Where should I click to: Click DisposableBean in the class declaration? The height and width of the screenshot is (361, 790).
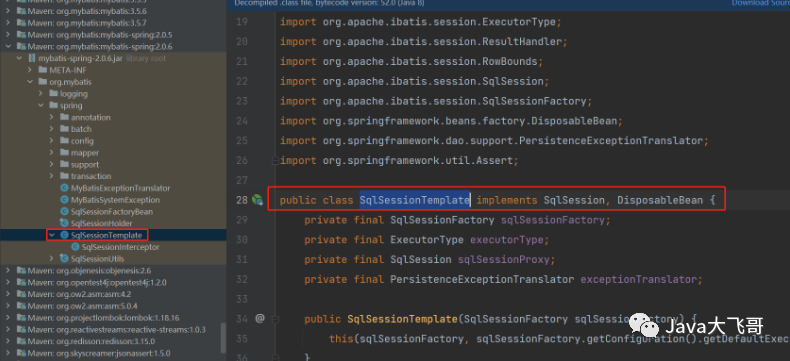(x=660, y=200)
